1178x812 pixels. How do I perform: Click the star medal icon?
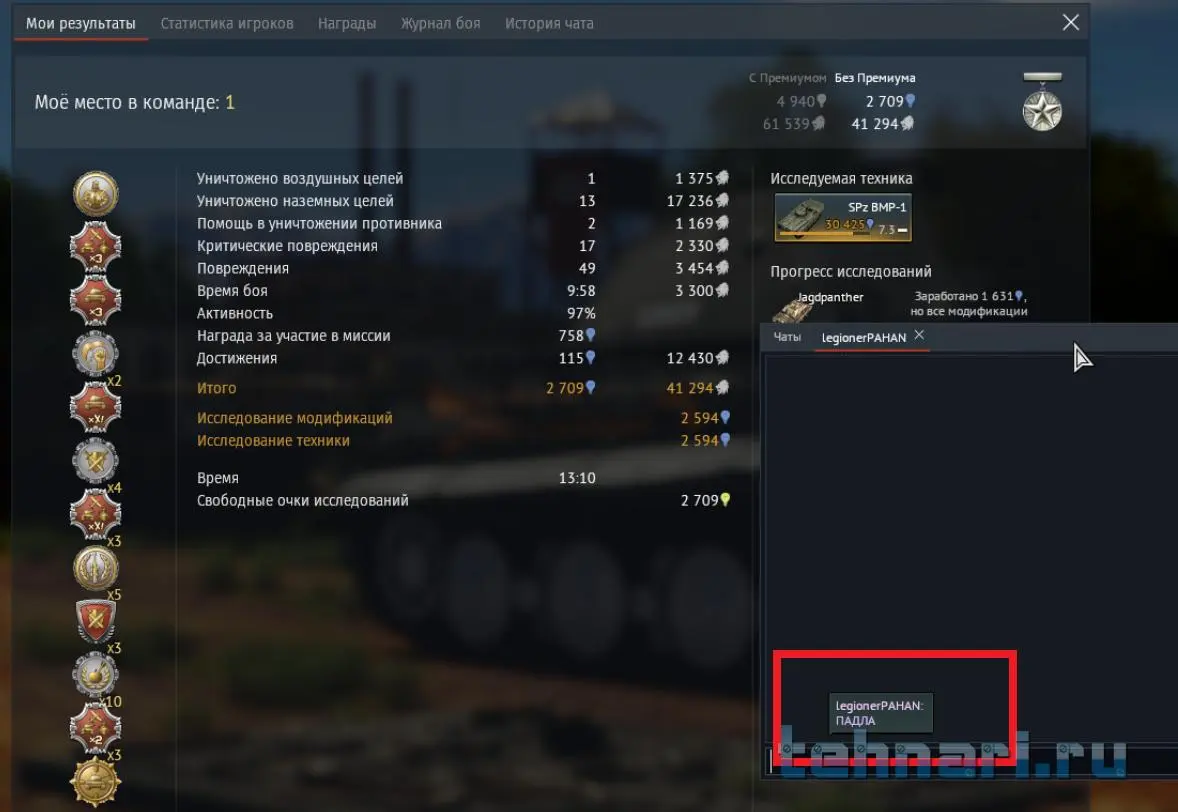1042,103
